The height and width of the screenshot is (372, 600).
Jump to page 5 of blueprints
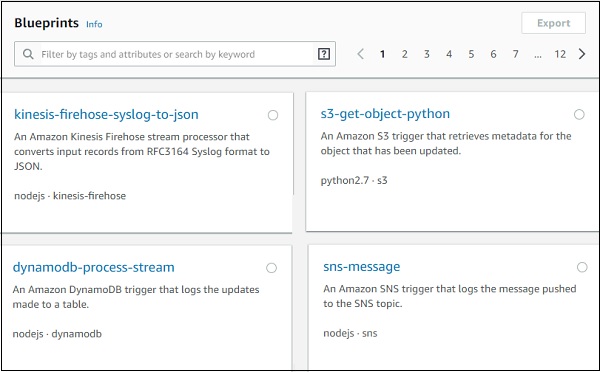click(471, 54)
